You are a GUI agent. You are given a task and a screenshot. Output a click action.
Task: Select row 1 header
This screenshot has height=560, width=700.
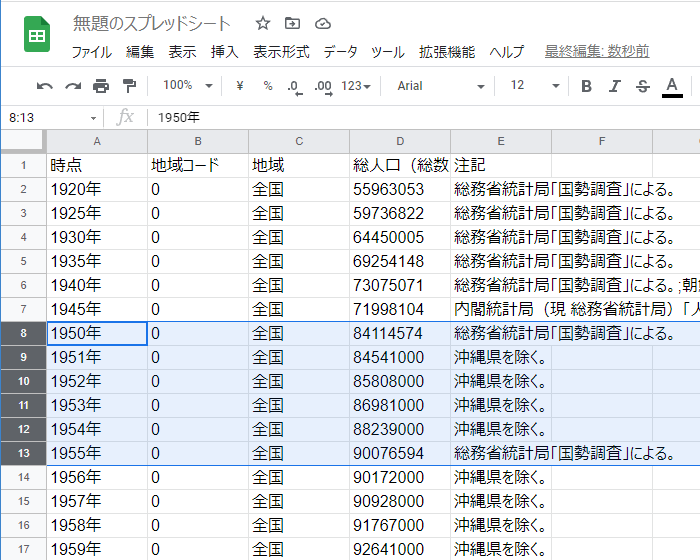[x=23, y=166]
